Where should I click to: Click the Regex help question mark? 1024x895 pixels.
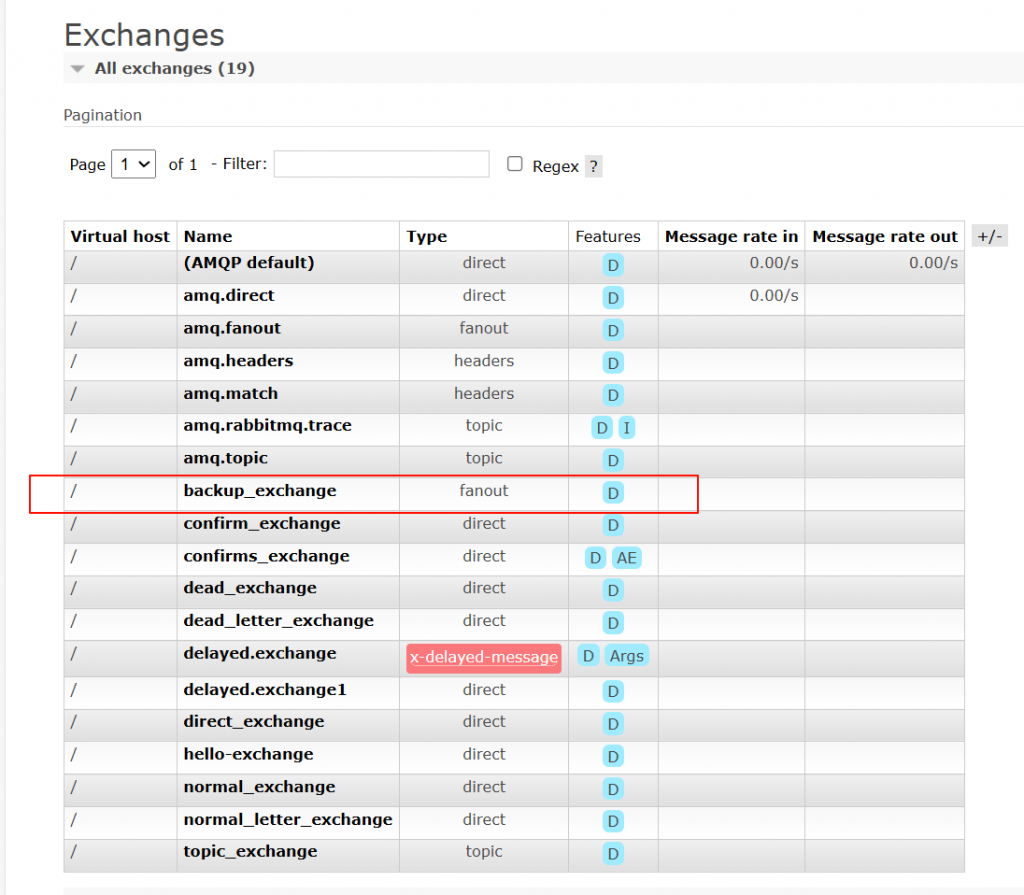coord(593,167)
